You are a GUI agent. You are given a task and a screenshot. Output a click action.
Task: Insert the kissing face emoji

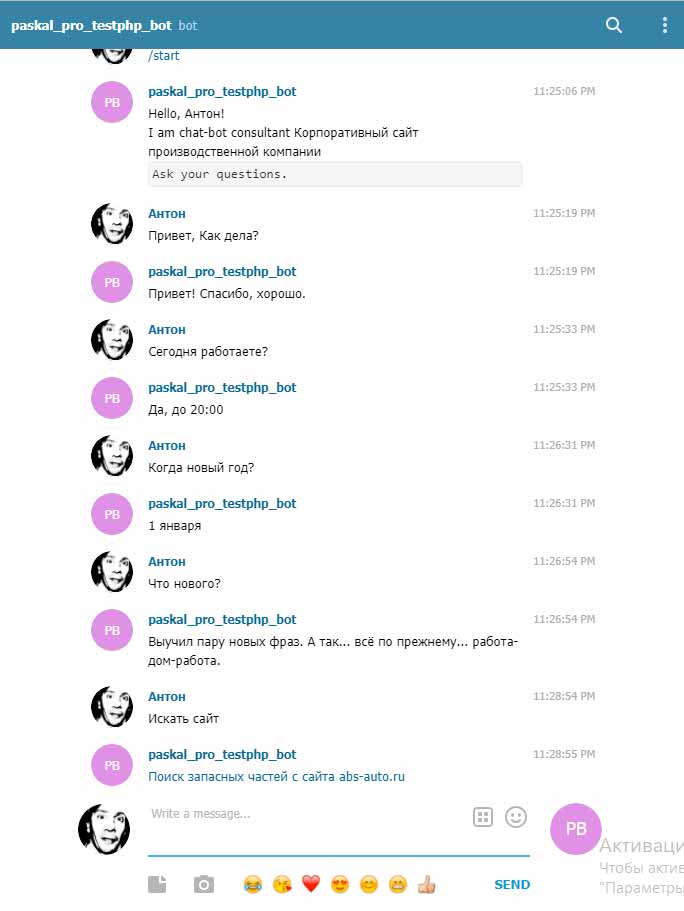(x=281, y=884)
